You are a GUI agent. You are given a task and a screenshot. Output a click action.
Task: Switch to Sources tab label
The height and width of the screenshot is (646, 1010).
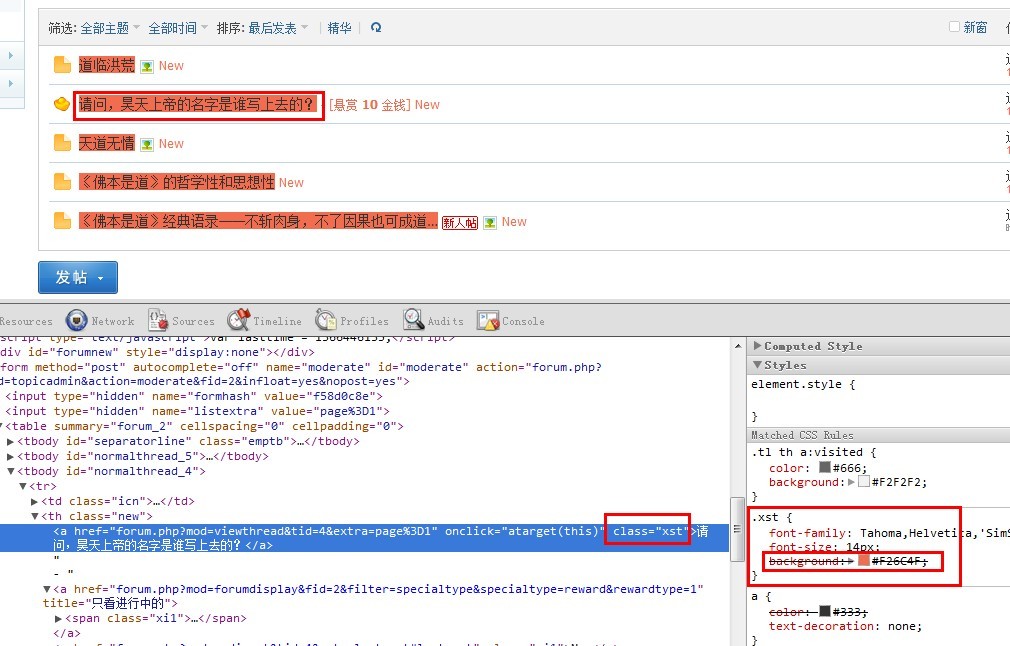[x=193, y=321]
